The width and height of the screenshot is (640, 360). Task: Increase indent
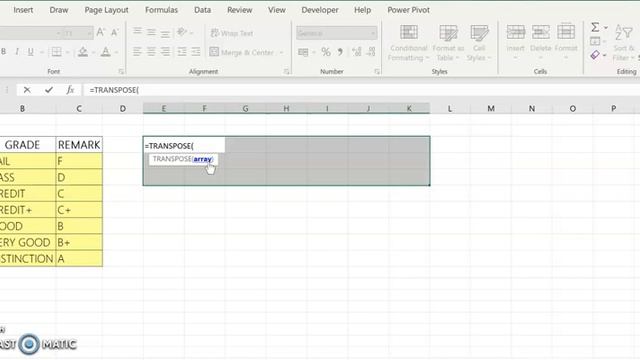pyautogui.click(x=196, y=51)
